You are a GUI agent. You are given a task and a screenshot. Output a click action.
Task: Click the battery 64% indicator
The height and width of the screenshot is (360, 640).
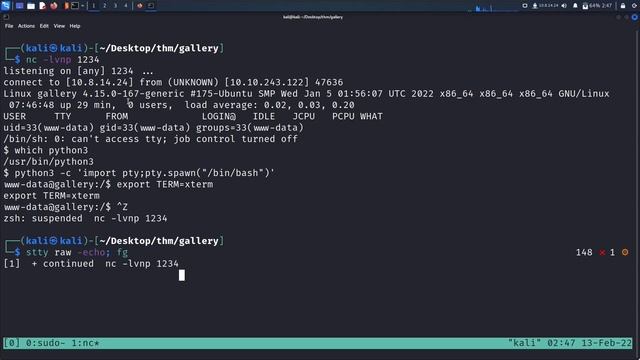point(591,6)
